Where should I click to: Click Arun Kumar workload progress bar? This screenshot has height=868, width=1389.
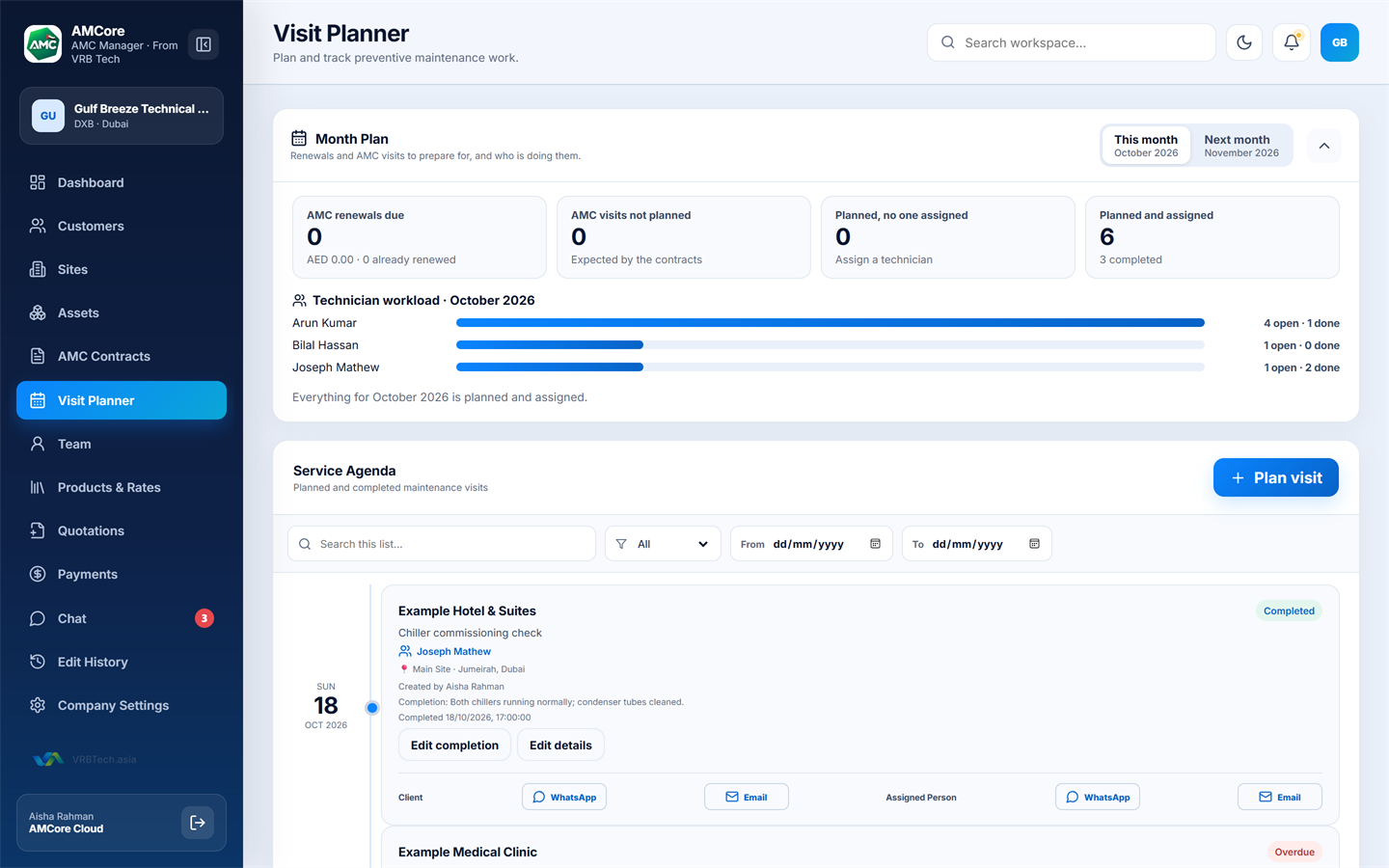pos(831,323)
